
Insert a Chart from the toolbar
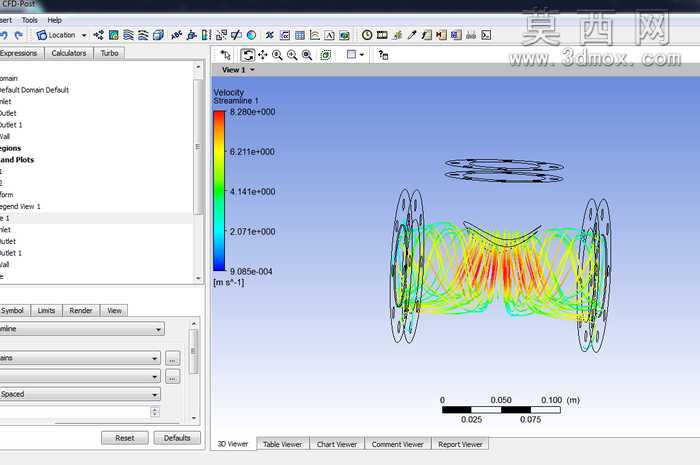coord(315,35)
